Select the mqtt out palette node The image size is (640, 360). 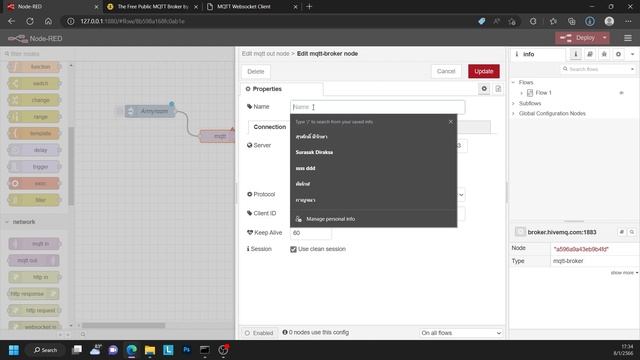[x=34, y=260]
